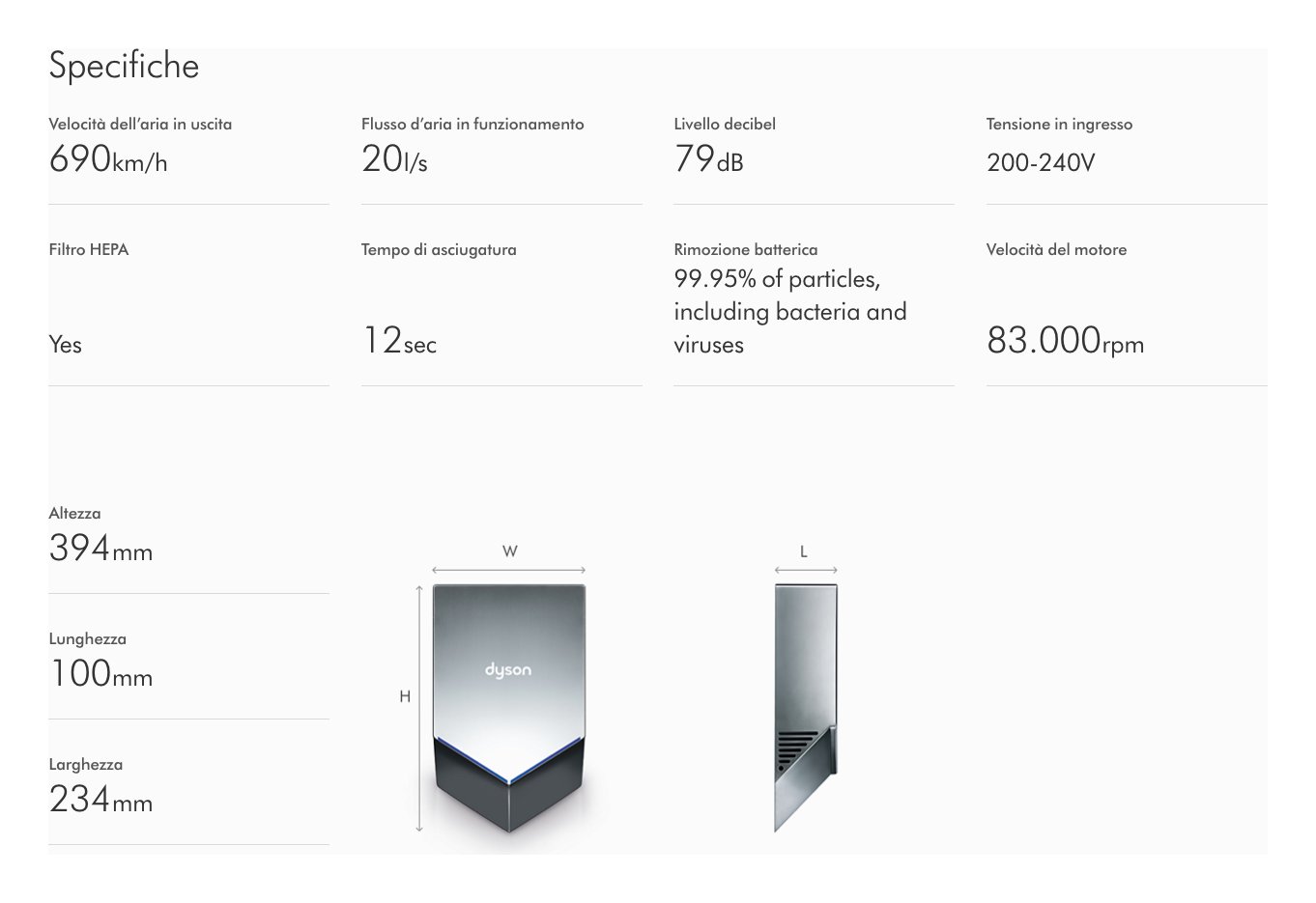This screenshot has height=903, width=1316.
Task: Click the dyson logo on the dryer
Action: (508, 670)
